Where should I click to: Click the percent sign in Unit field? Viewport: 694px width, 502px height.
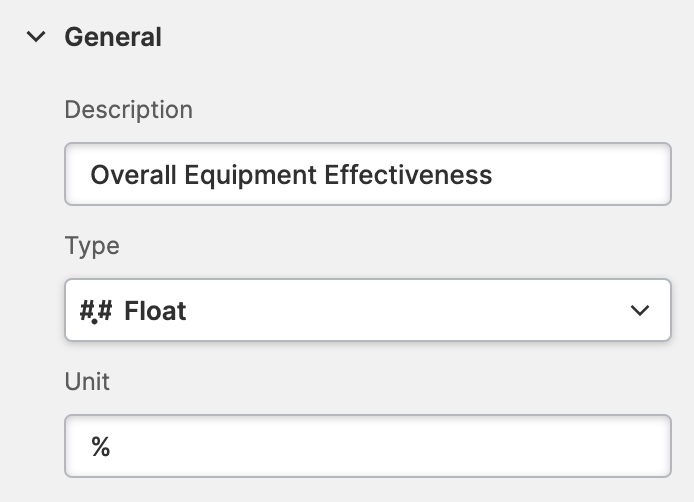pos(100,447)
